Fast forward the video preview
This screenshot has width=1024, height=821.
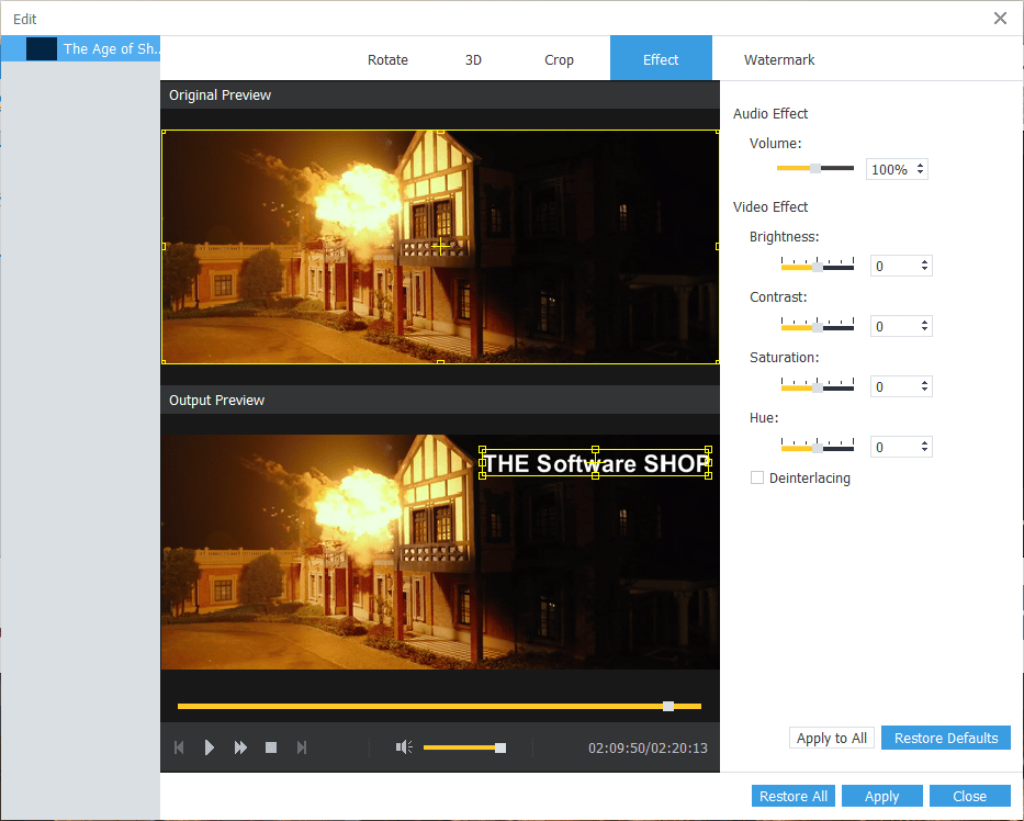[240, 747]
